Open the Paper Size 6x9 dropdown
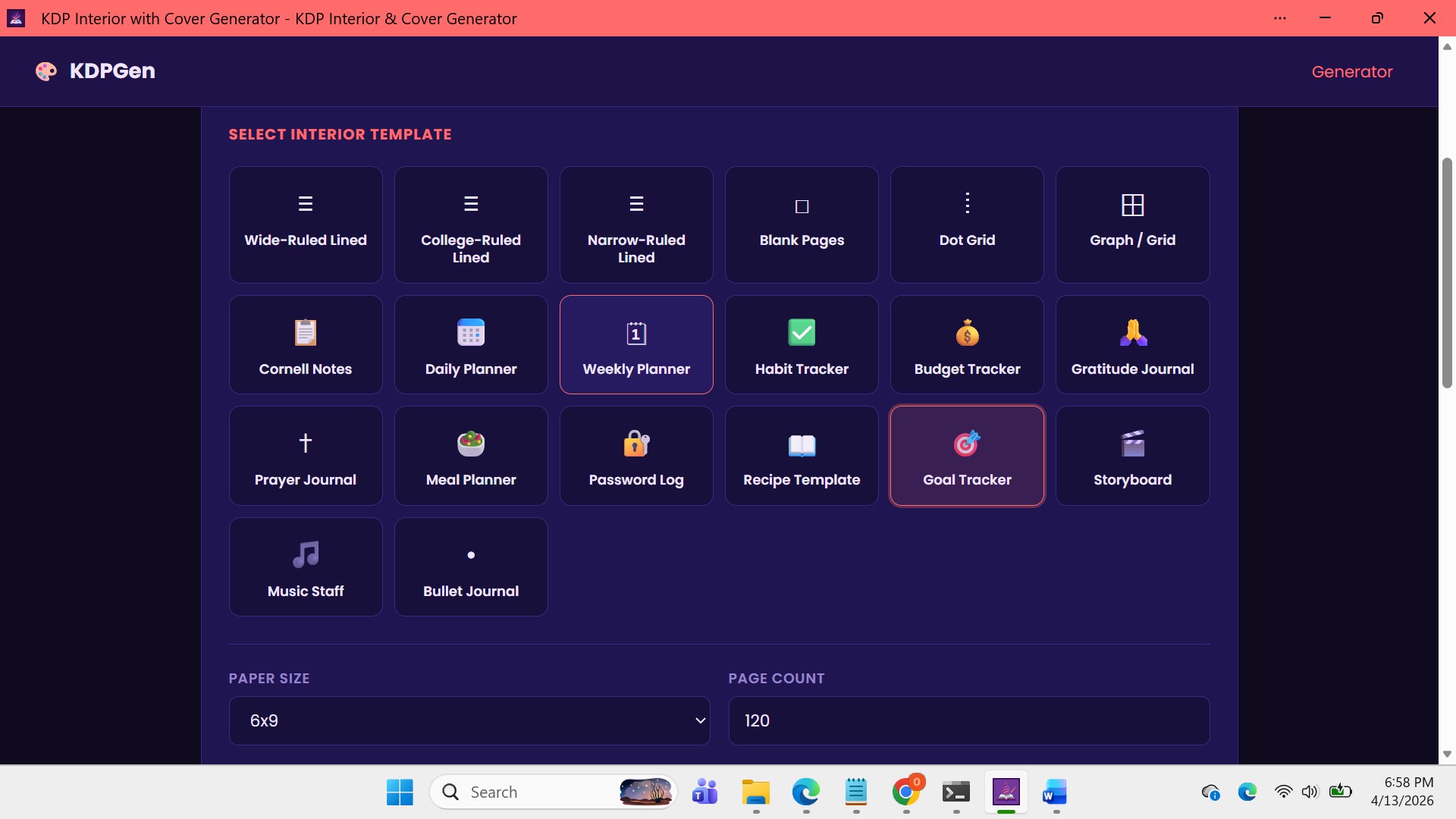This screenshot has height=819, width=1456. pos(469,720)
